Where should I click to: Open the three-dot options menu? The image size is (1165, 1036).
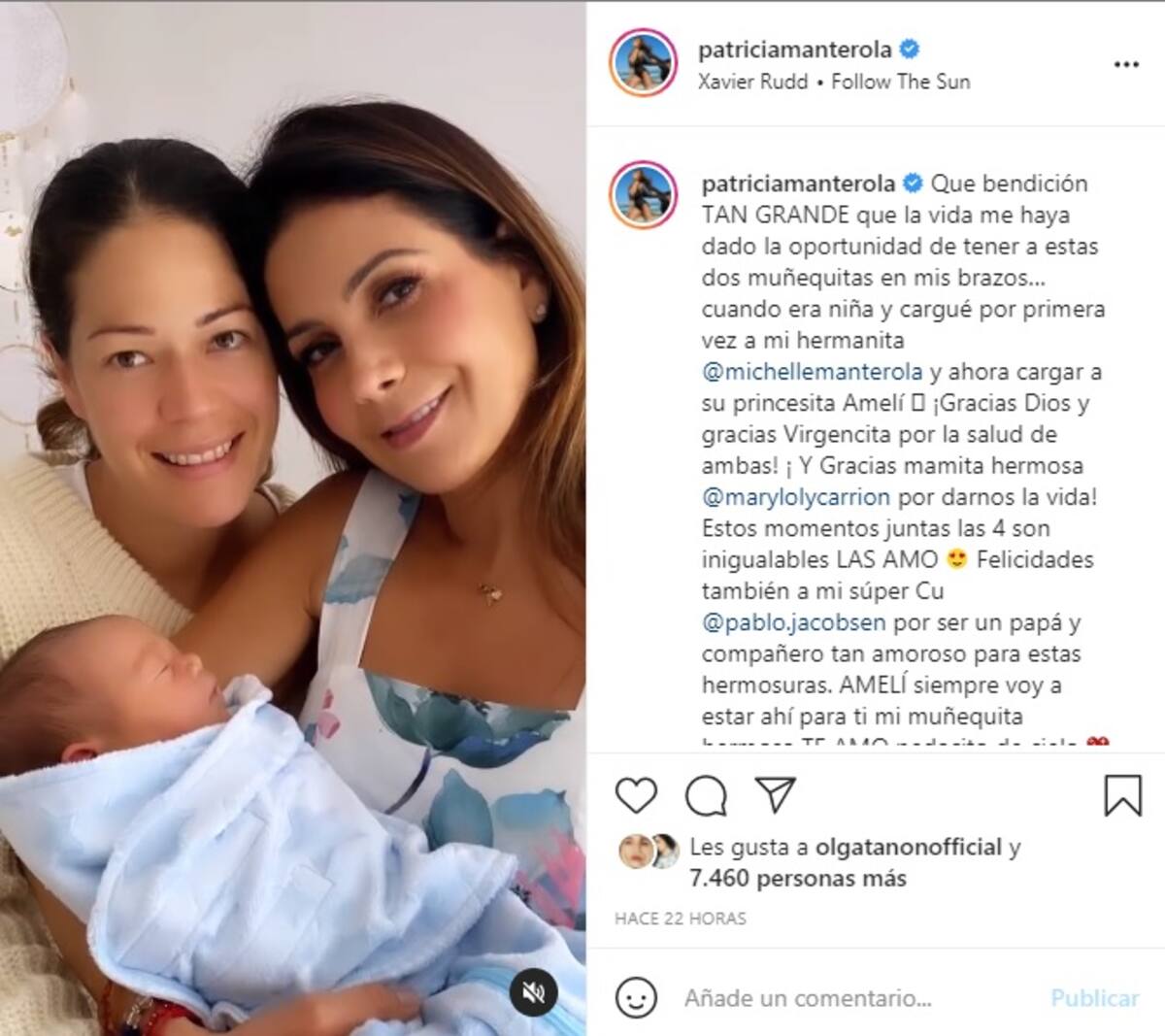click(x=1126, y=64)
